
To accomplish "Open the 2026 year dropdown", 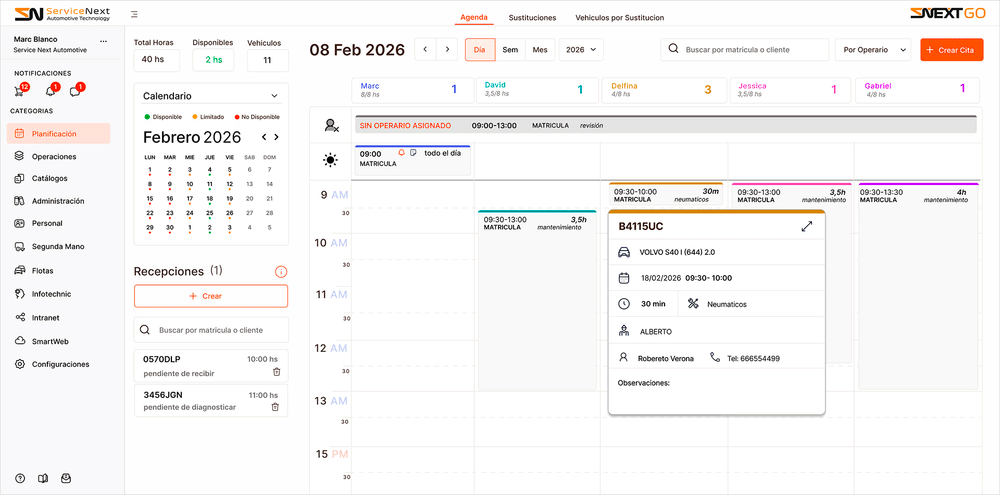I will point(581,50).
